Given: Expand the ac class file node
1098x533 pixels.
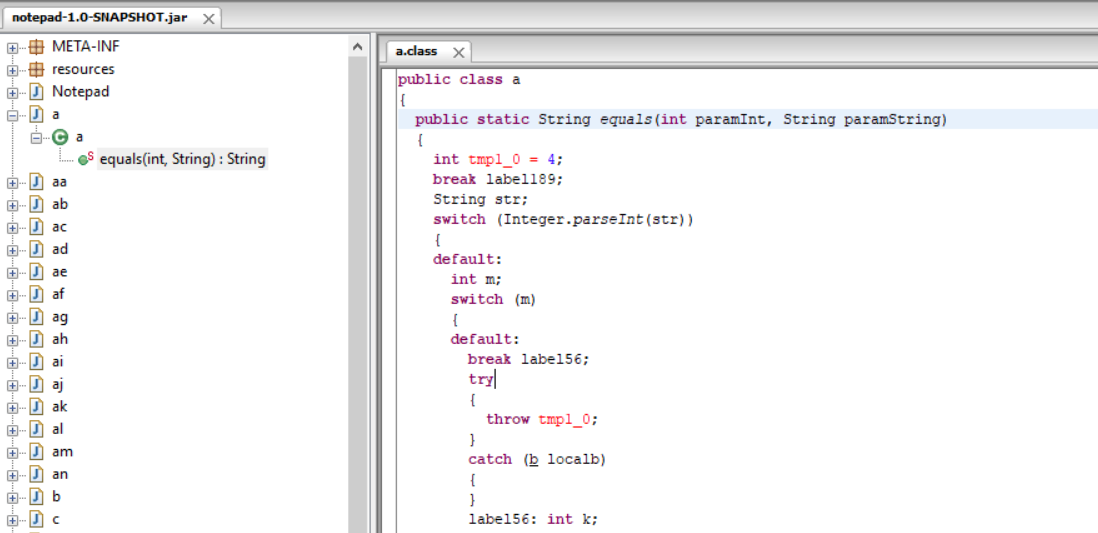Looking at the screenshot, I should [13, 228].
